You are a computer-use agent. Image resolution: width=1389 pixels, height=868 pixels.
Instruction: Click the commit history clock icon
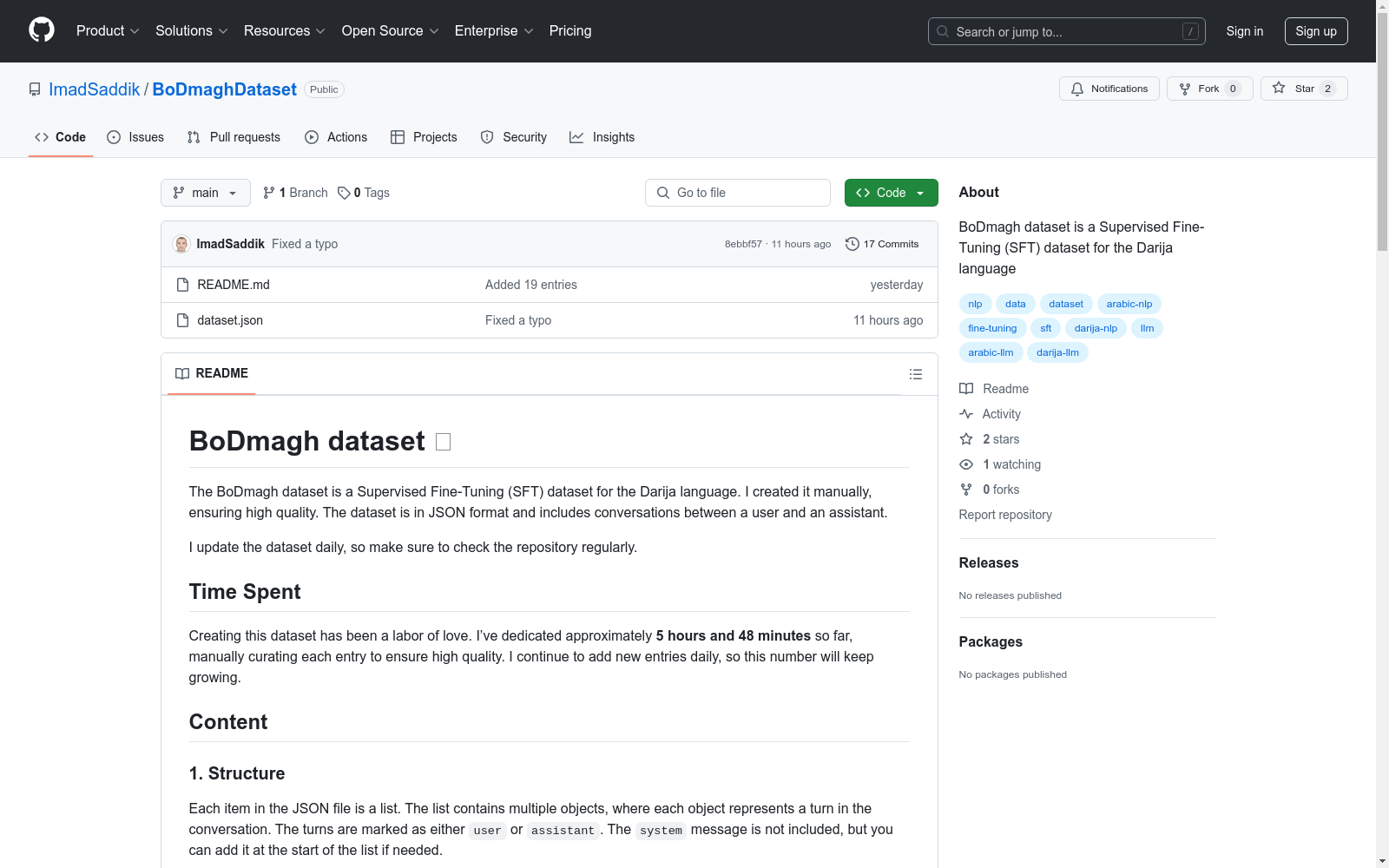click(852, 244)
